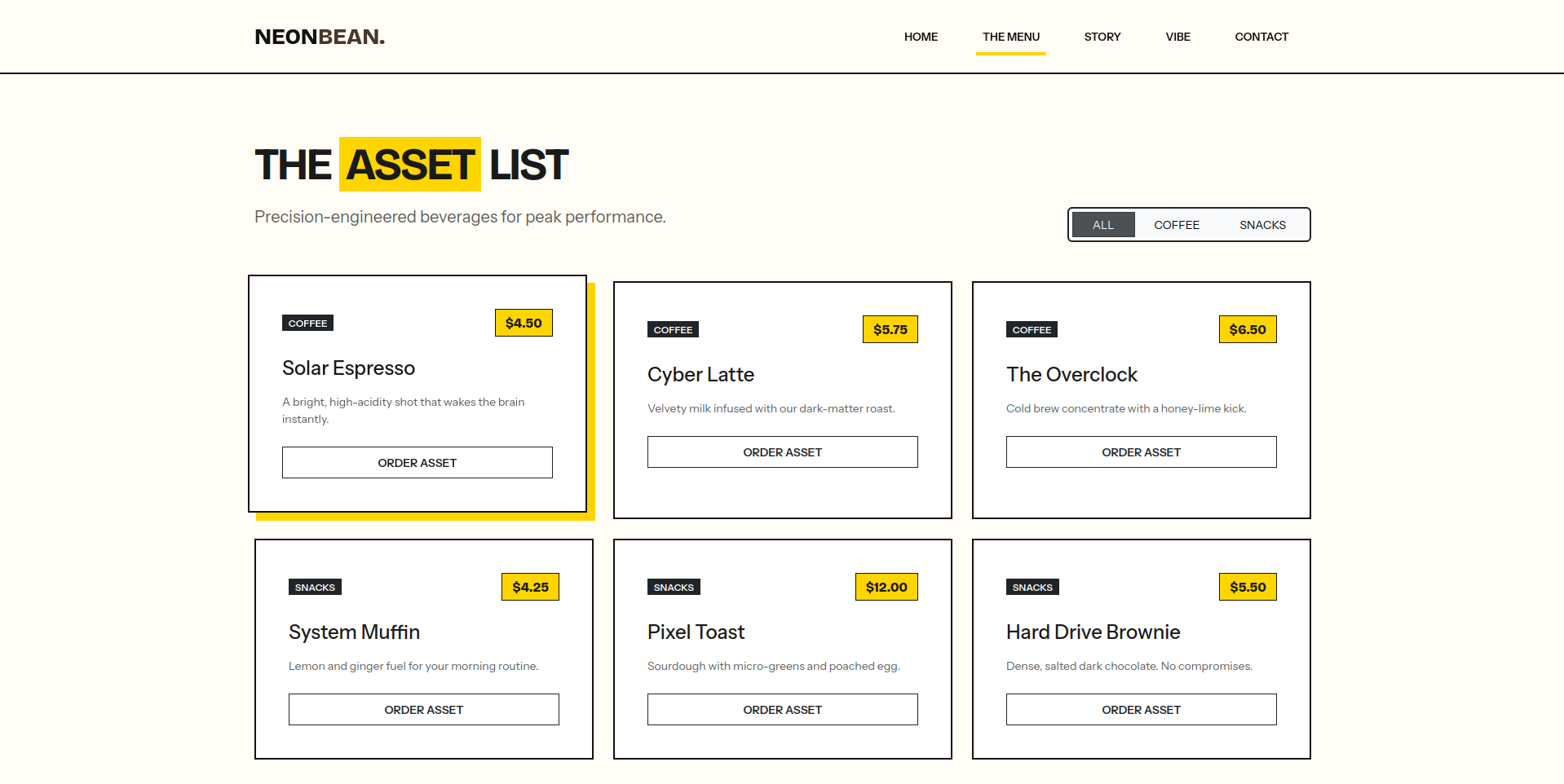Switch filter to SNACKS items

pos(1262,224)
